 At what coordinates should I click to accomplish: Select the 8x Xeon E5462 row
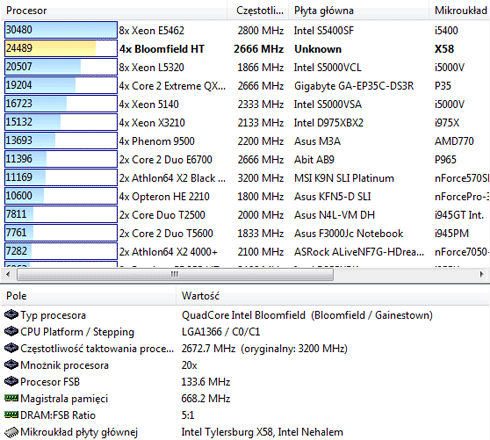coord(247,30)
